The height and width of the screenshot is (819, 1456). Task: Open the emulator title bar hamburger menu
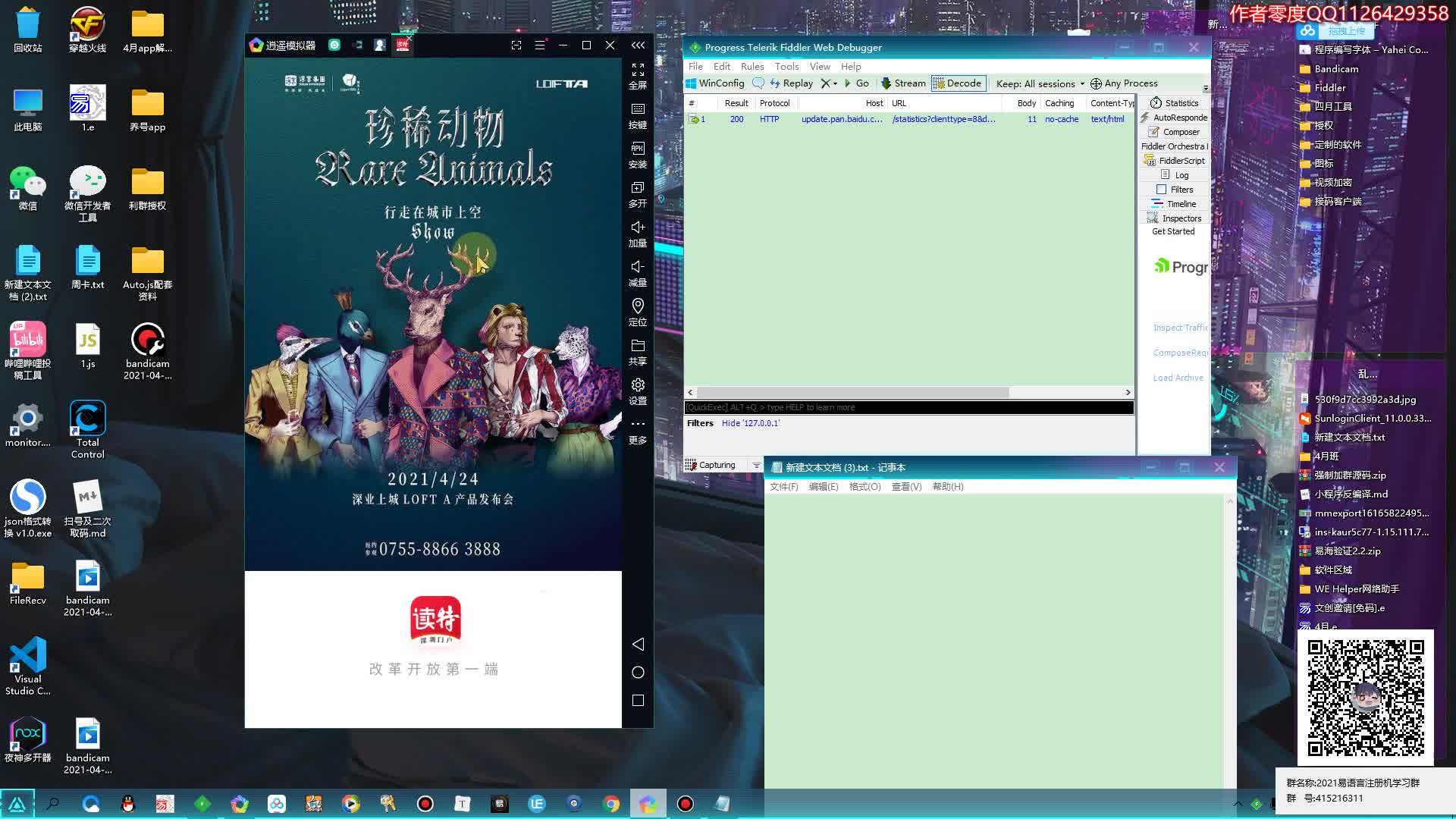[x=540, y=45]
